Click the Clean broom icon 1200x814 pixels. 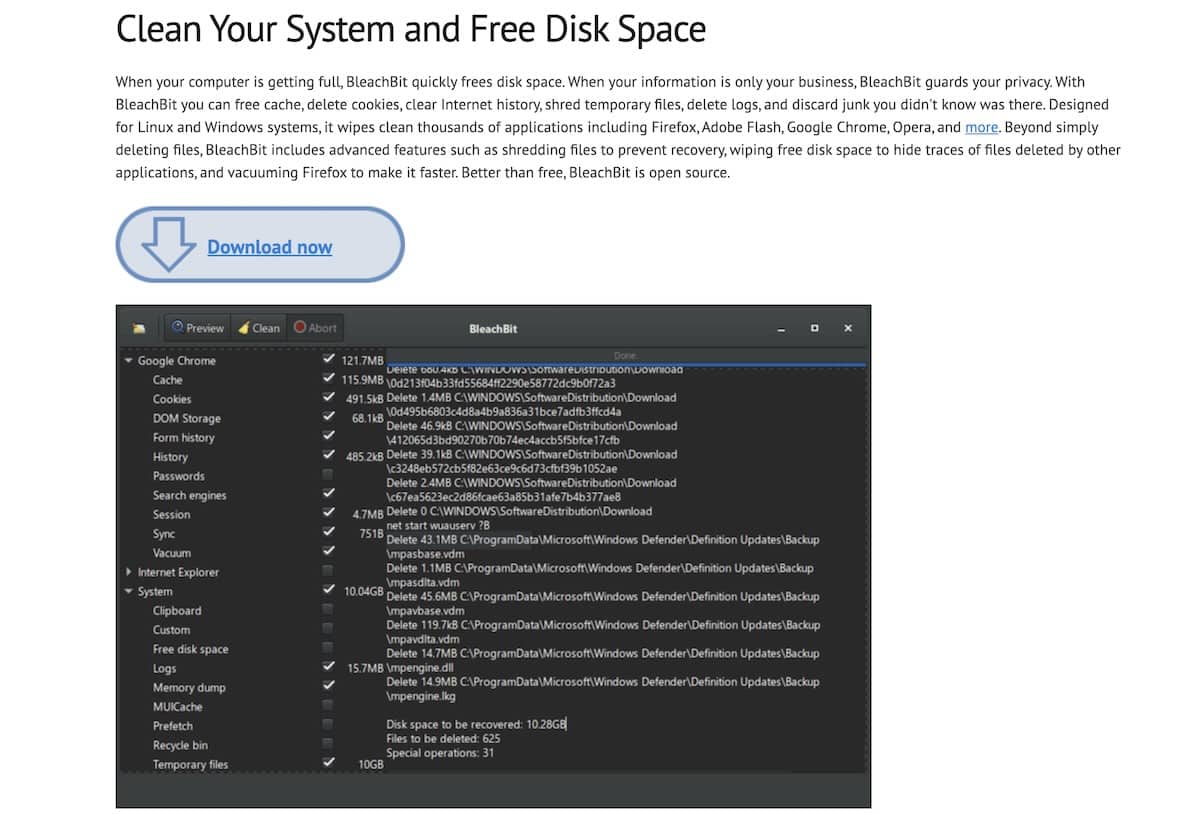(x=243, y=327)
